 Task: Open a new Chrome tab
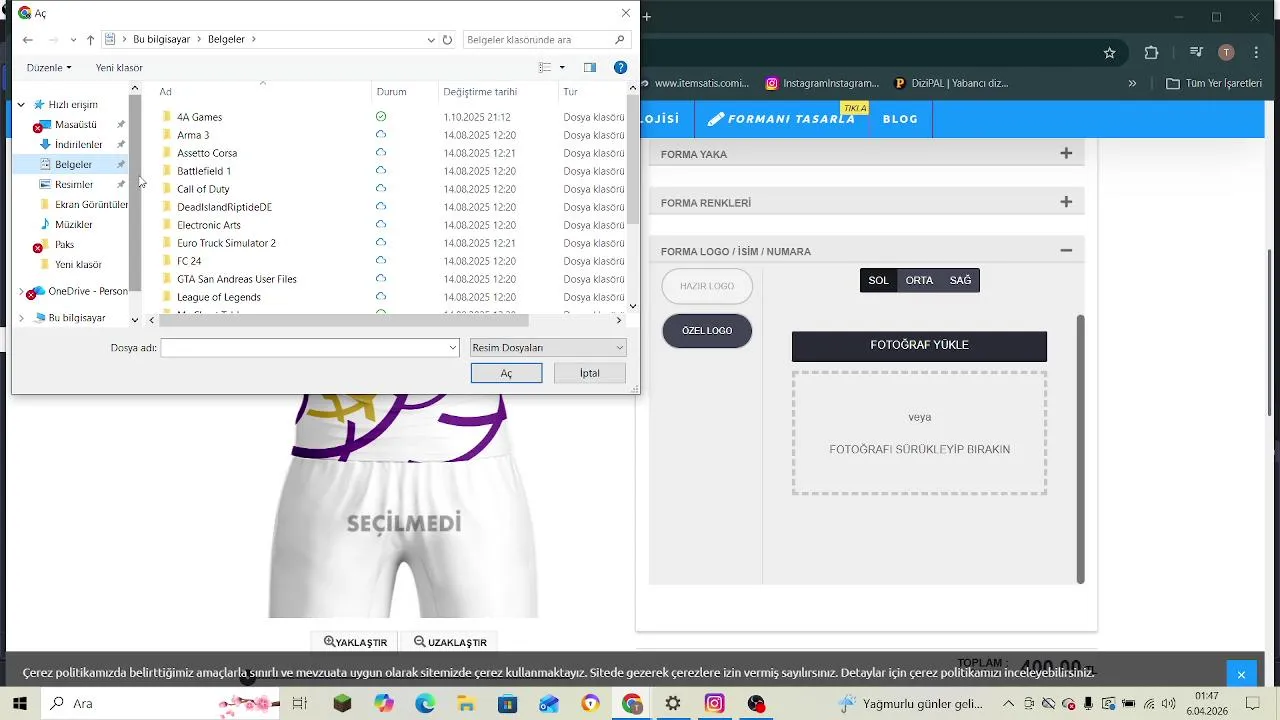(647, 17)
